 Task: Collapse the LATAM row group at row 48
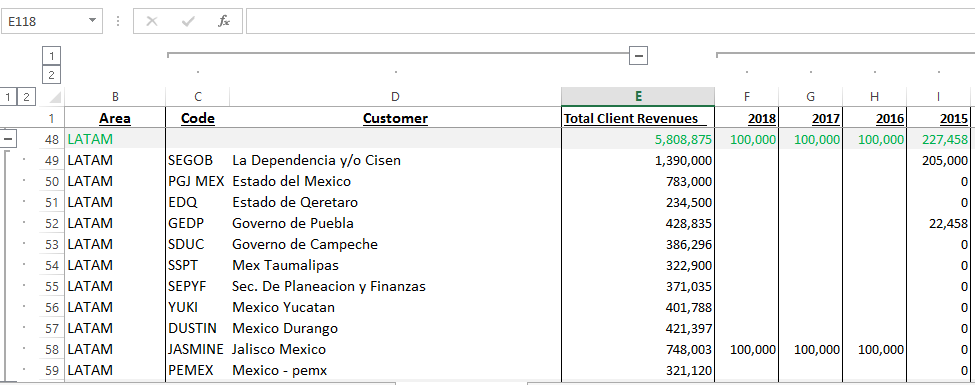tap(8, 139)
